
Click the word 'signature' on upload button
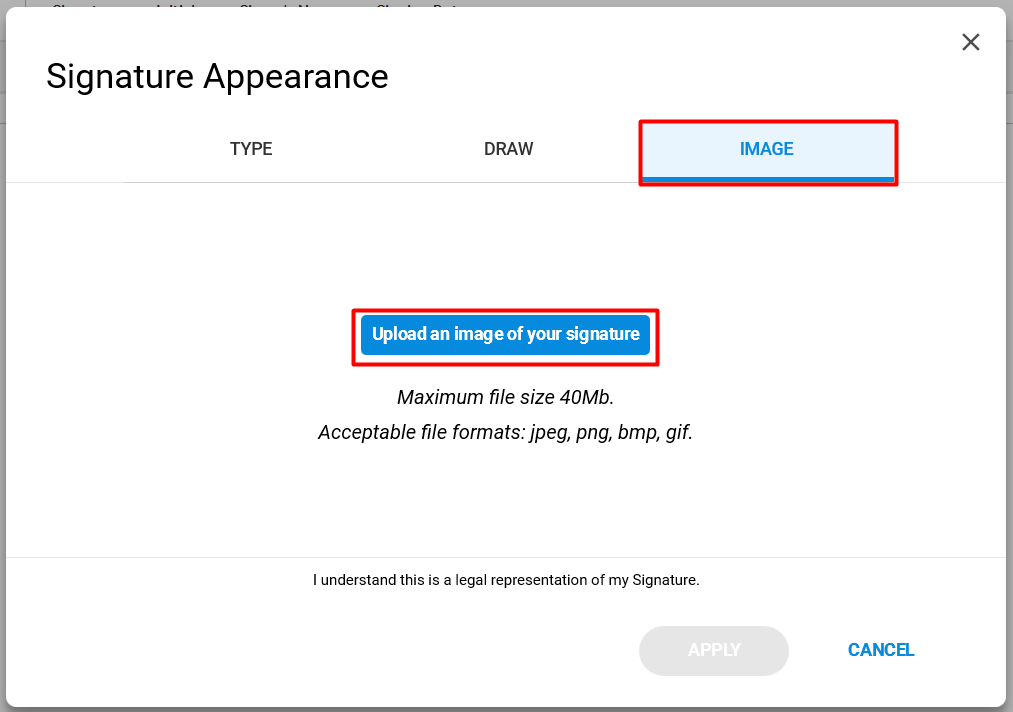point(602,335)
